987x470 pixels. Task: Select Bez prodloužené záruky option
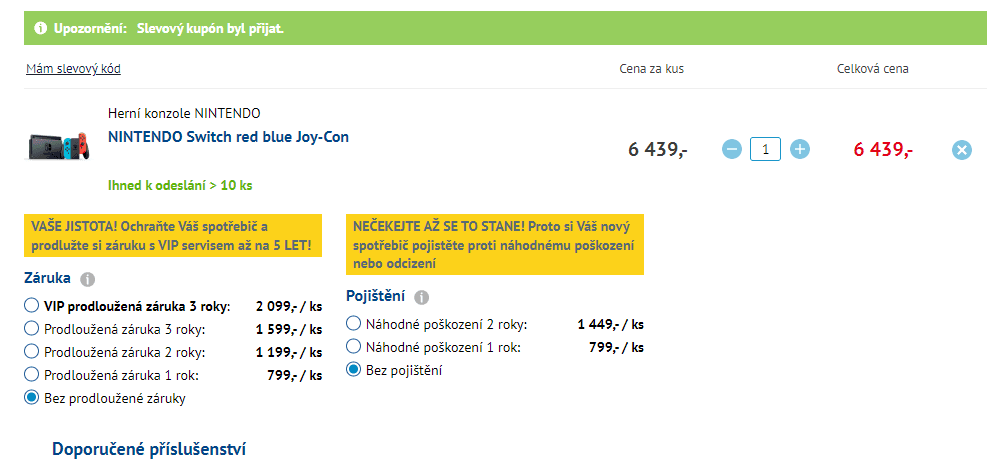click(x=31, y=397)
